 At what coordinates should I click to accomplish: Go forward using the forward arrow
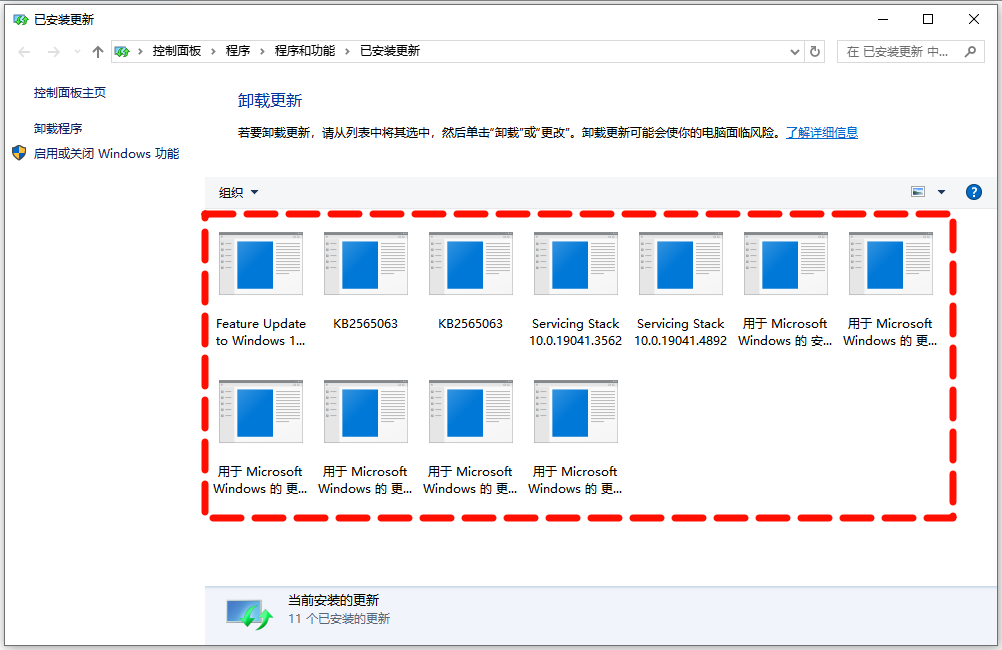tap(54, 52)
